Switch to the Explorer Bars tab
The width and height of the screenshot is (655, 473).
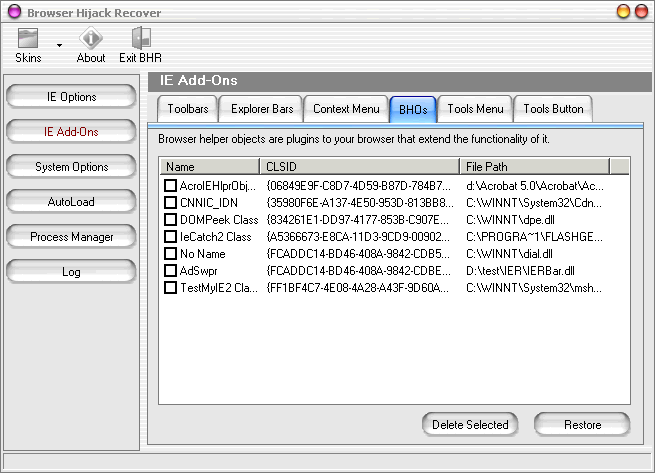(262, 109)
